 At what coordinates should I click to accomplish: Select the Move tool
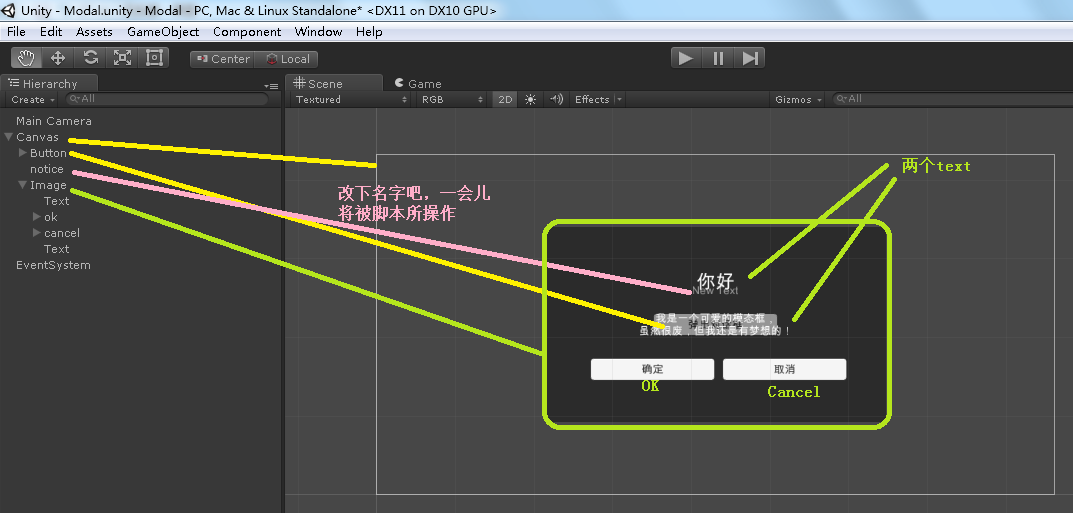click(x=58, y=58)
